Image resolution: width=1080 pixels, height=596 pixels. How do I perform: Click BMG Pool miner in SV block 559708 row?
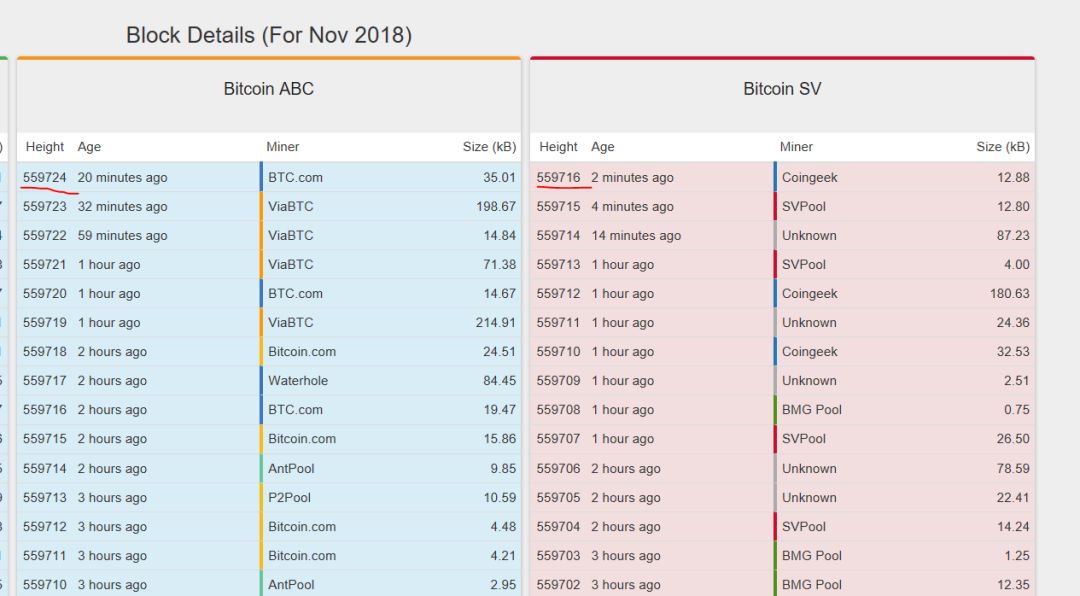812,409
